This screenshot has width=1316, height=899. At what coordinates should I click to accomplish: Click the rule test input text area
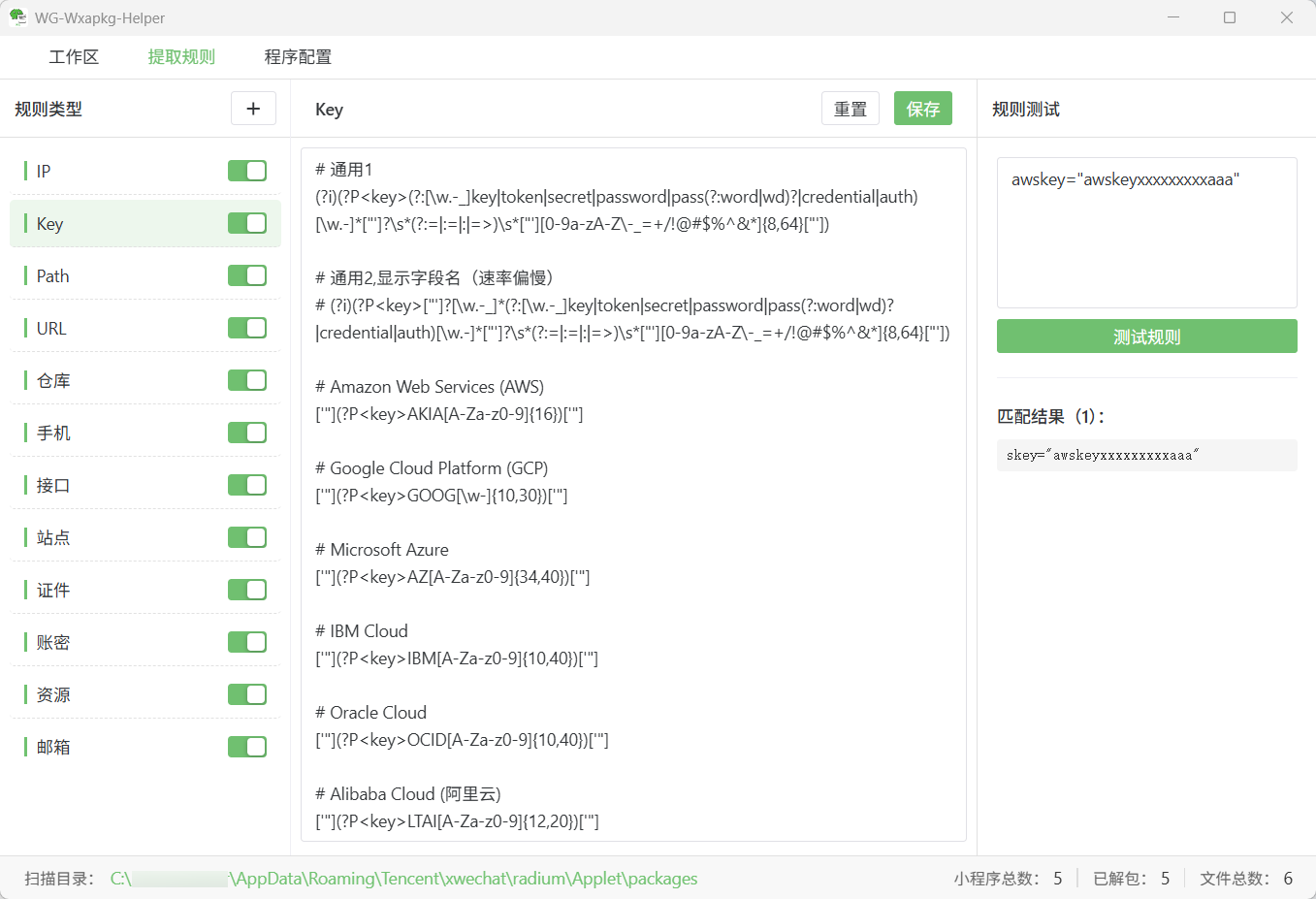tap(1146, 242)
